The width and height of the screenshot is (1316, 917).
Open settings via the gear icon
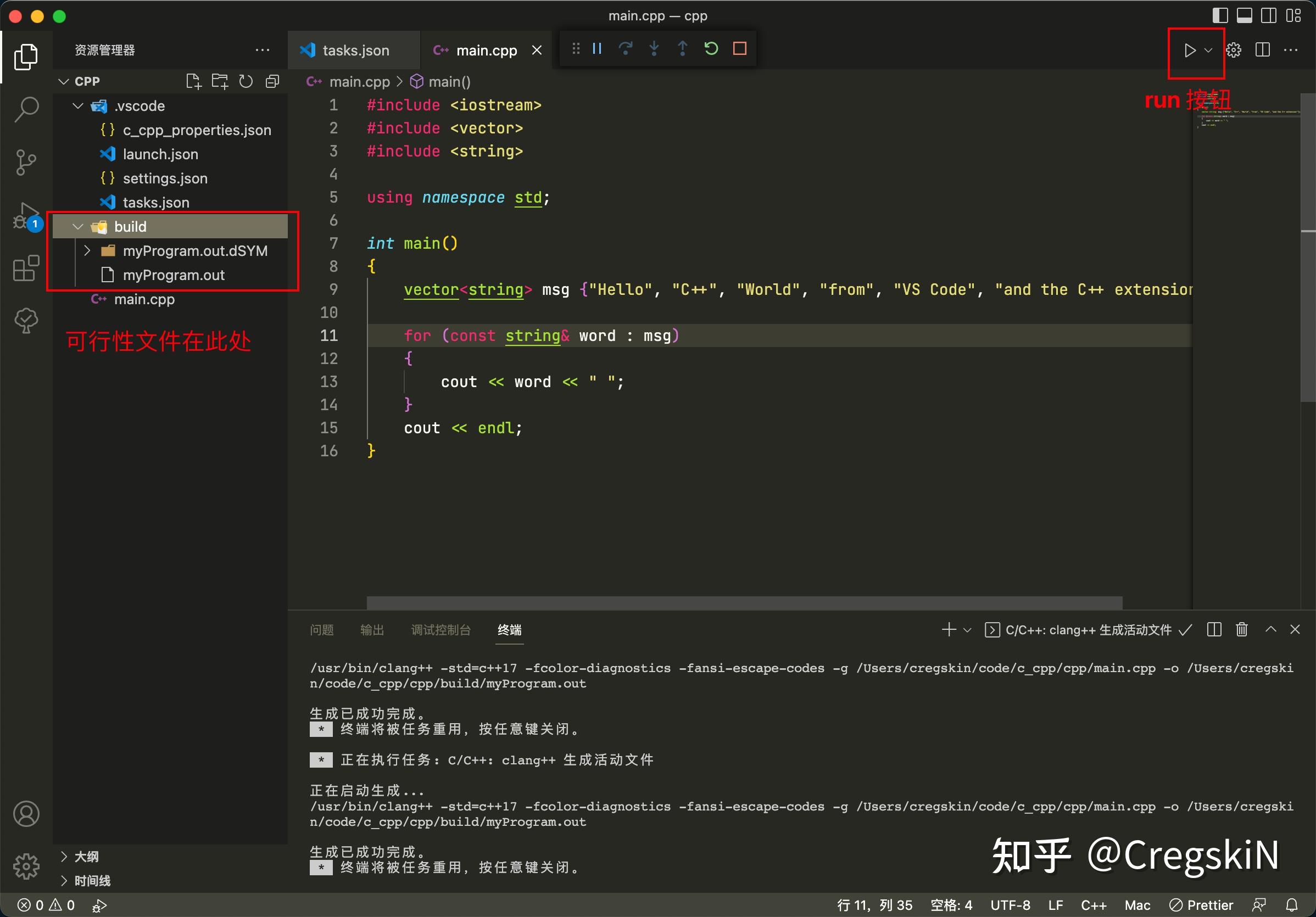pos(1234,50)
